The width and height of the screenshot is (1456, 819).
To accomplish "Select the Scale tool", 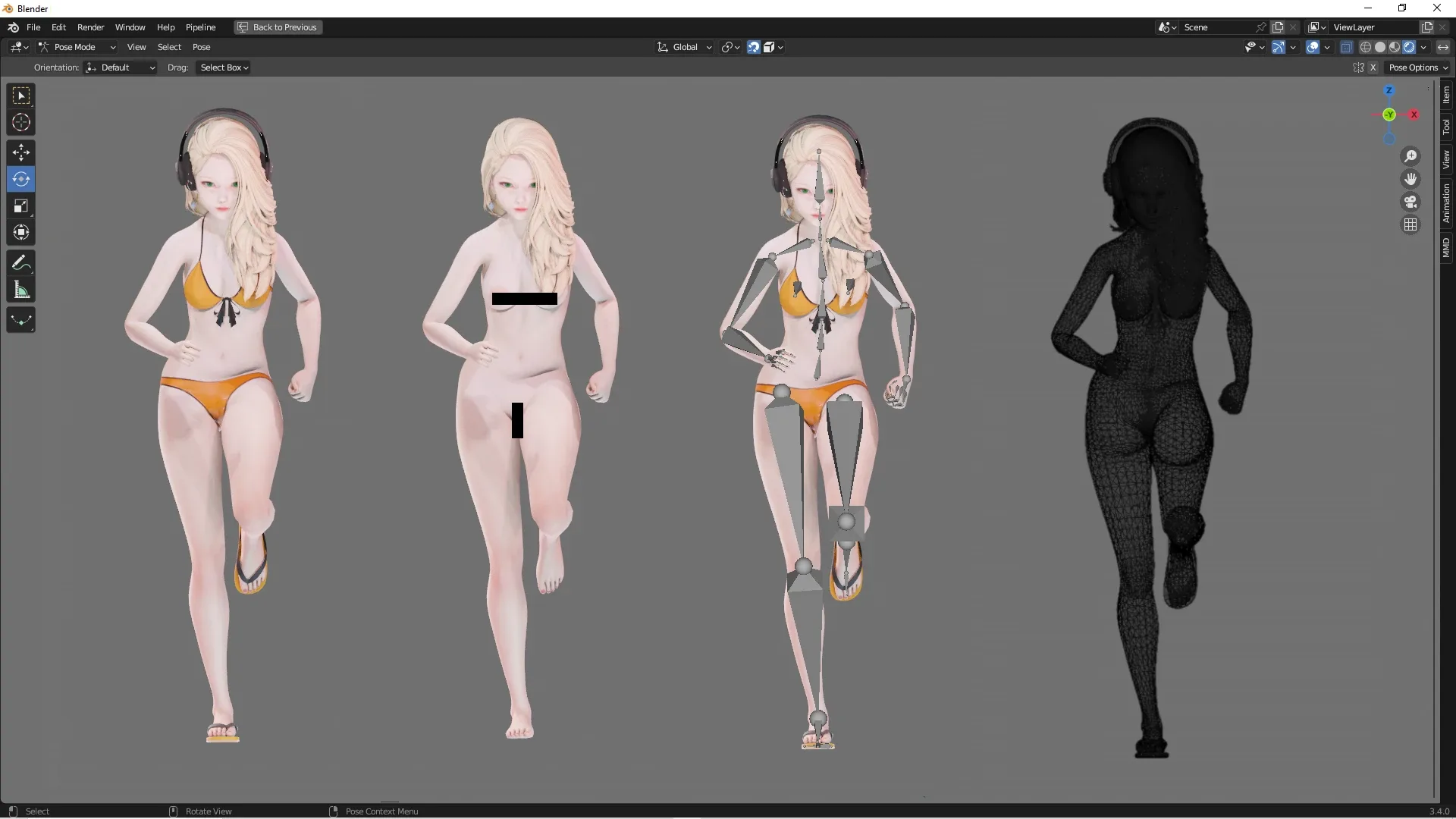I will [20, 206].
